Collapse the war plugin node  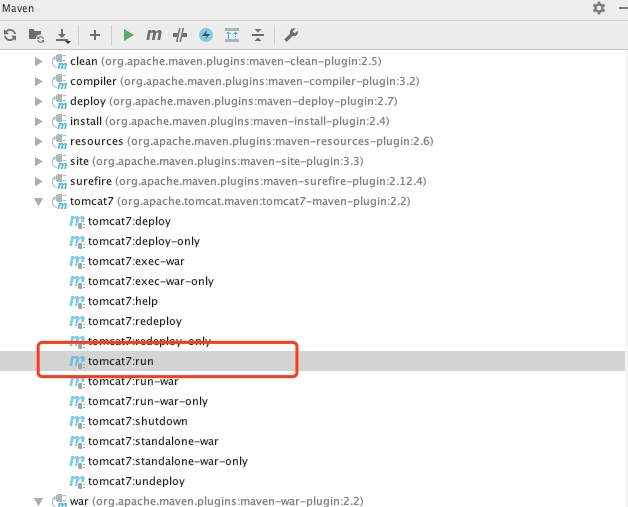tap(39, 501)
